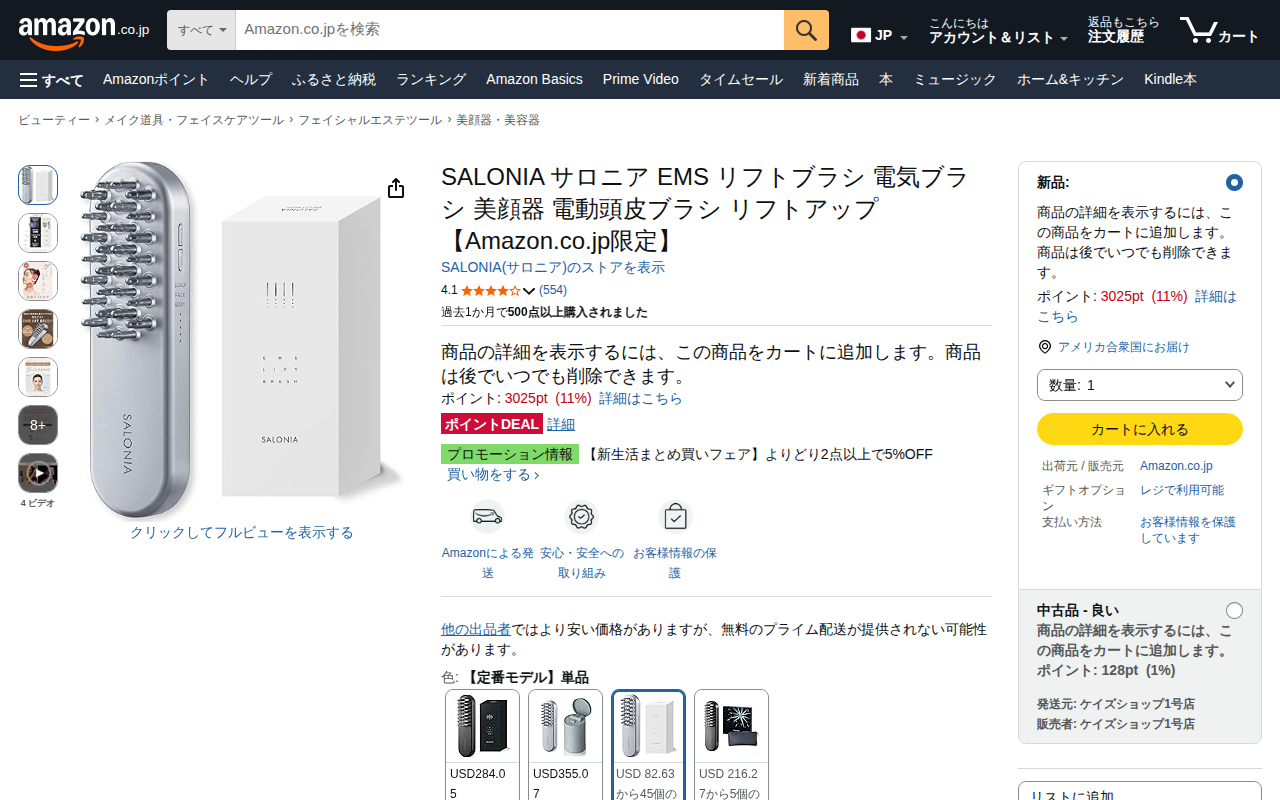Play the product video thumbnail
This screenshot has height=800, width=1280.
point(38,473)
